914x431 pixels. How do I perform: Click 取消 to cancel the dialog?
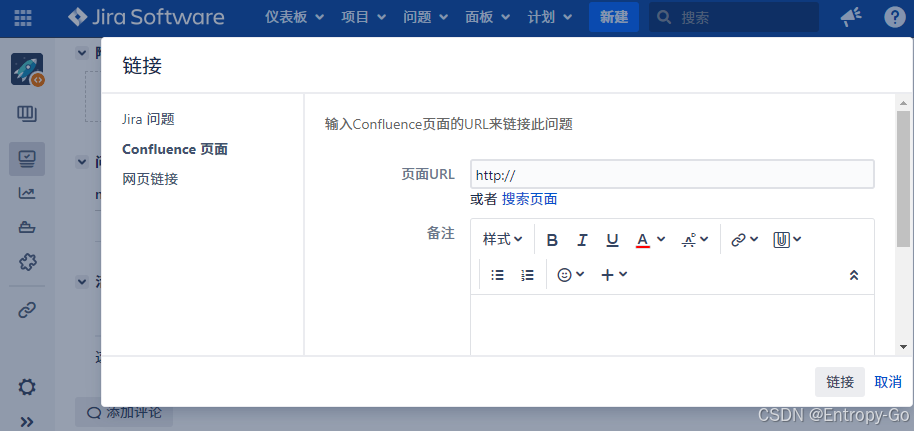(x=888, y=382)
